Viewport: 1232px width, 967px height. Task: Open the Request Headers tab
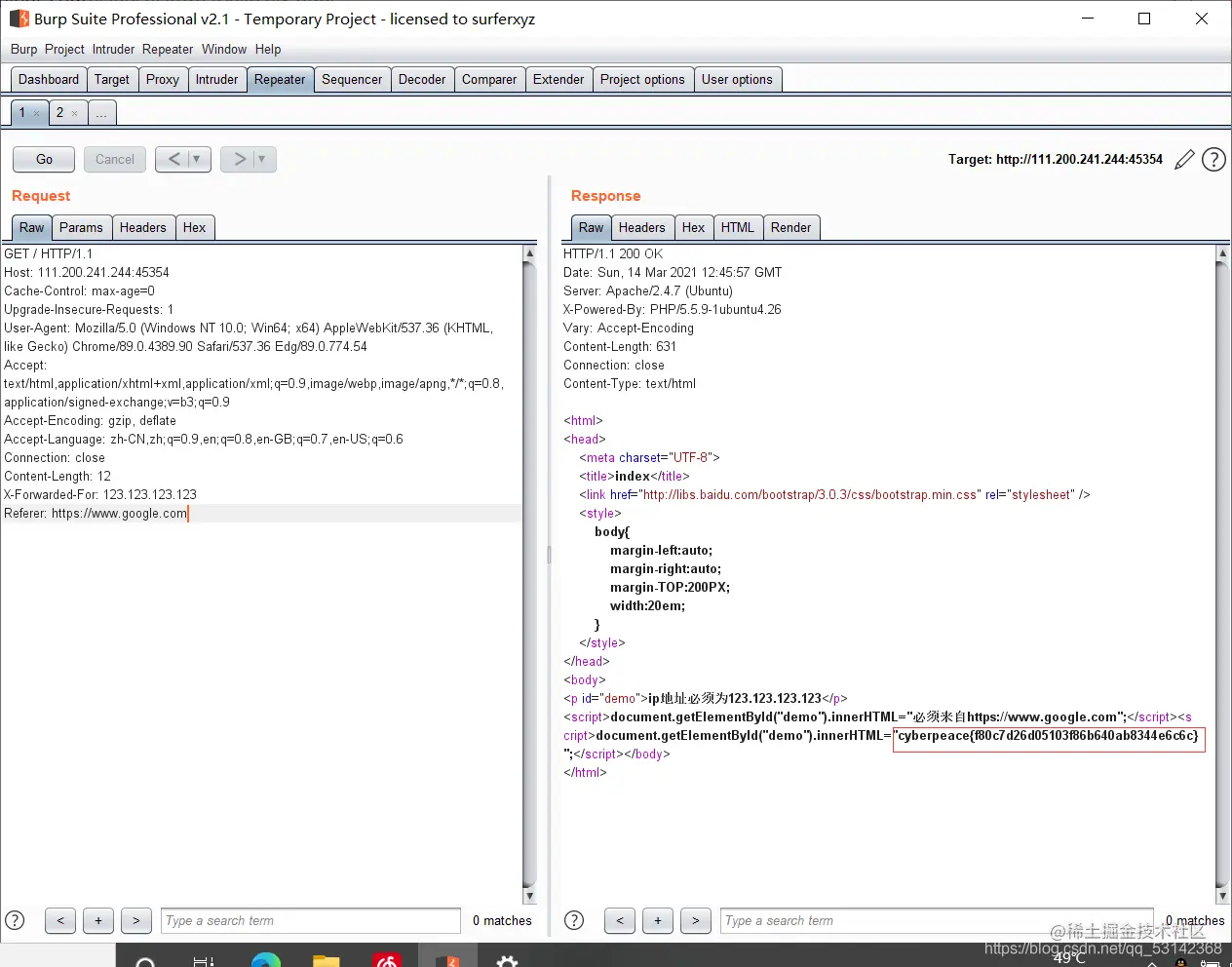click(x=143, y=228)
